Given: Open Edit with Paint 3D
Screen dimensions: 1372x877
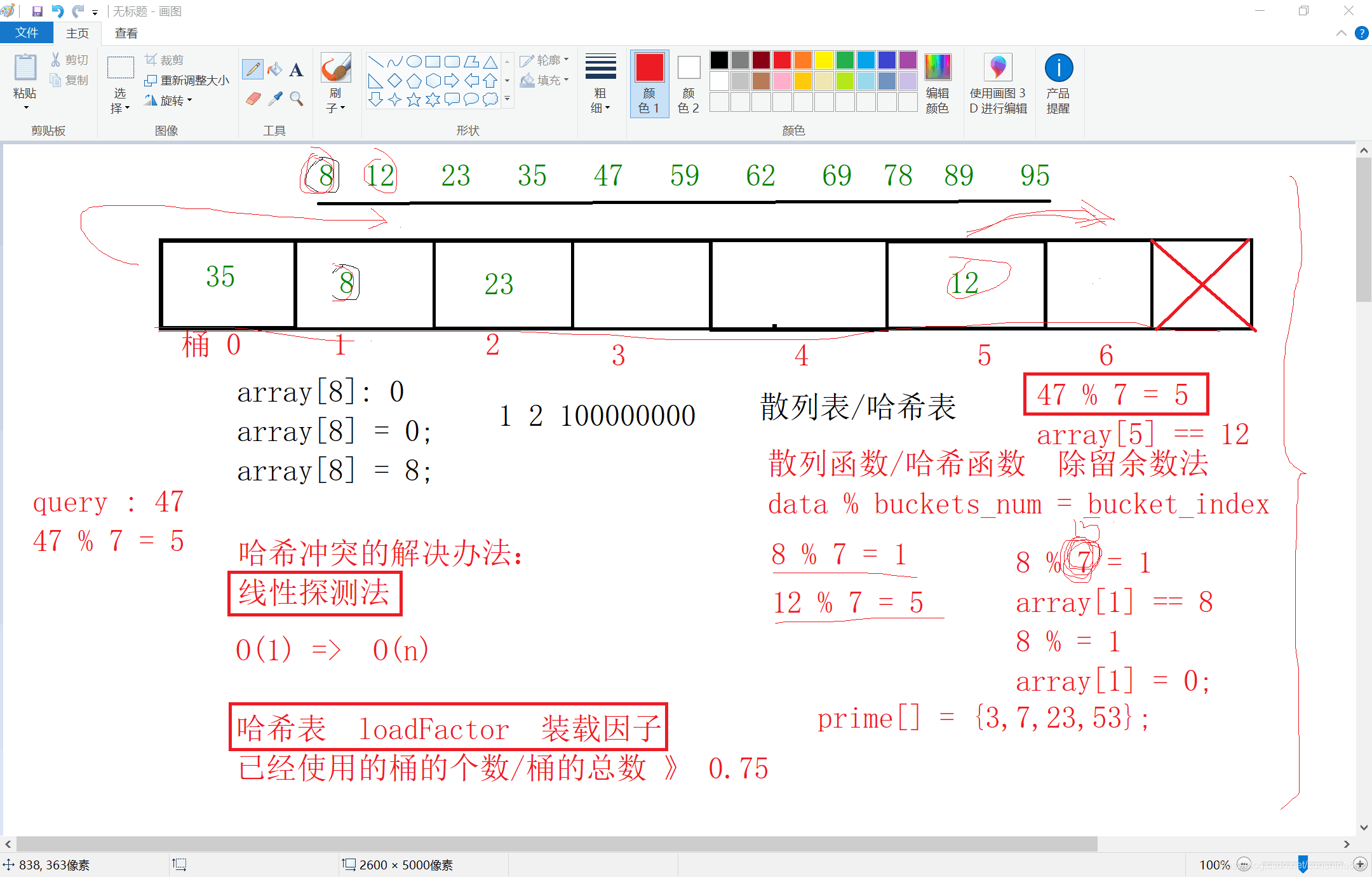Looking at the screenshot, I should 998,83.
